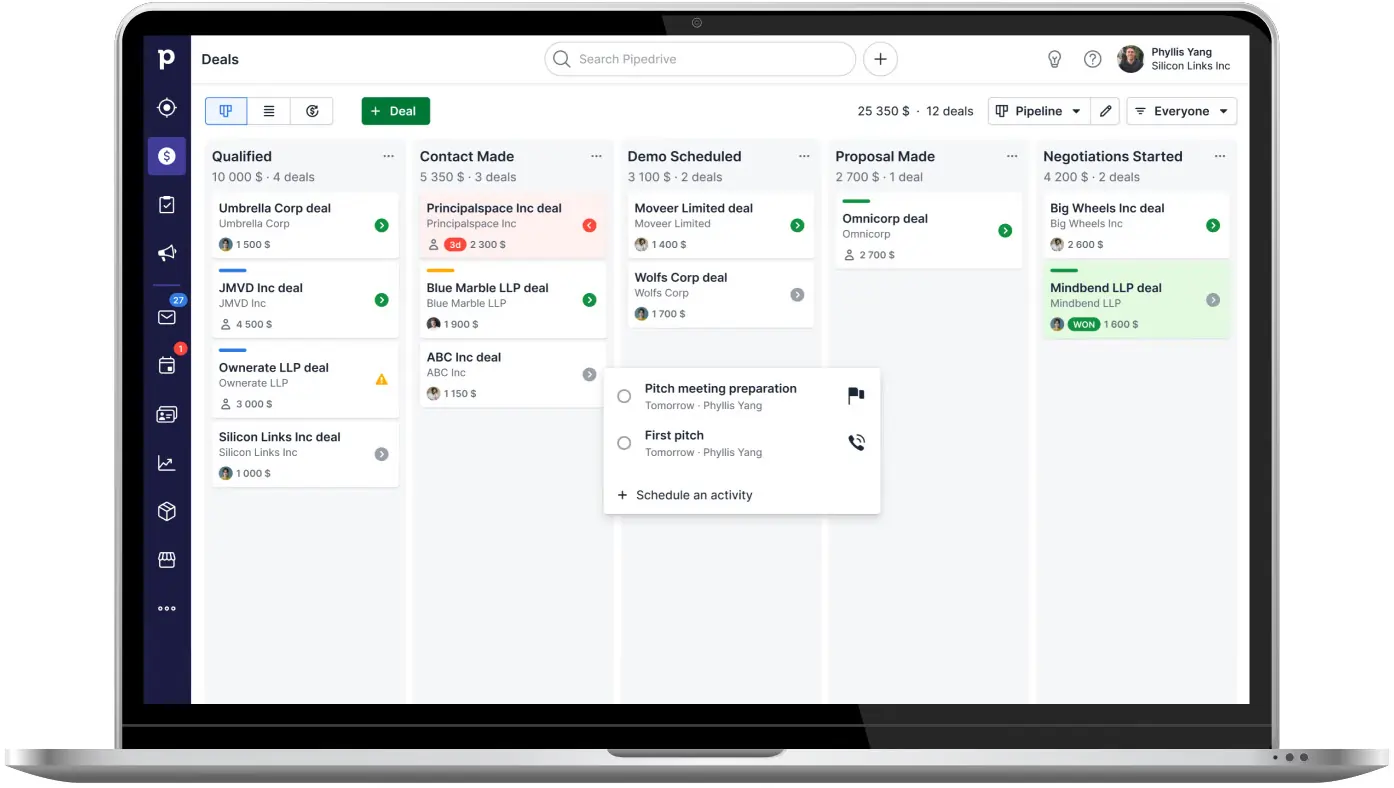
Task: Open the Omnicorp deal card
Action: pos(929,230)
